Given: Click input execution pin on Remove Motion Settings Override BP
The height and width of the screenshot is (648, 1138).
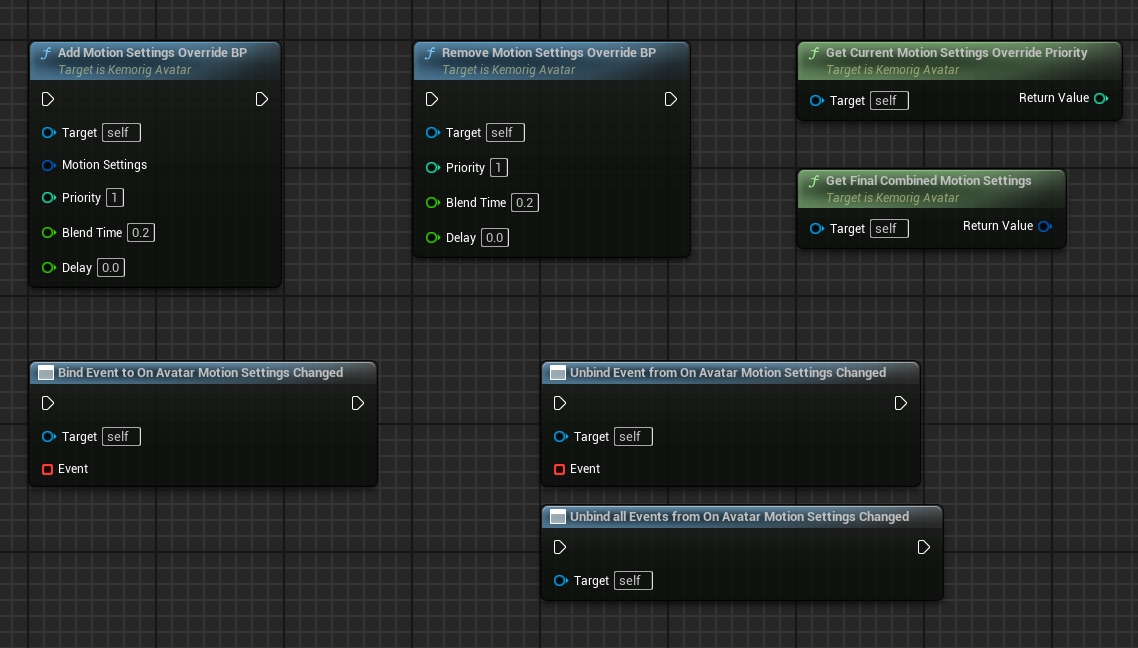Looking at the screenshot, I should click(432, 99).
